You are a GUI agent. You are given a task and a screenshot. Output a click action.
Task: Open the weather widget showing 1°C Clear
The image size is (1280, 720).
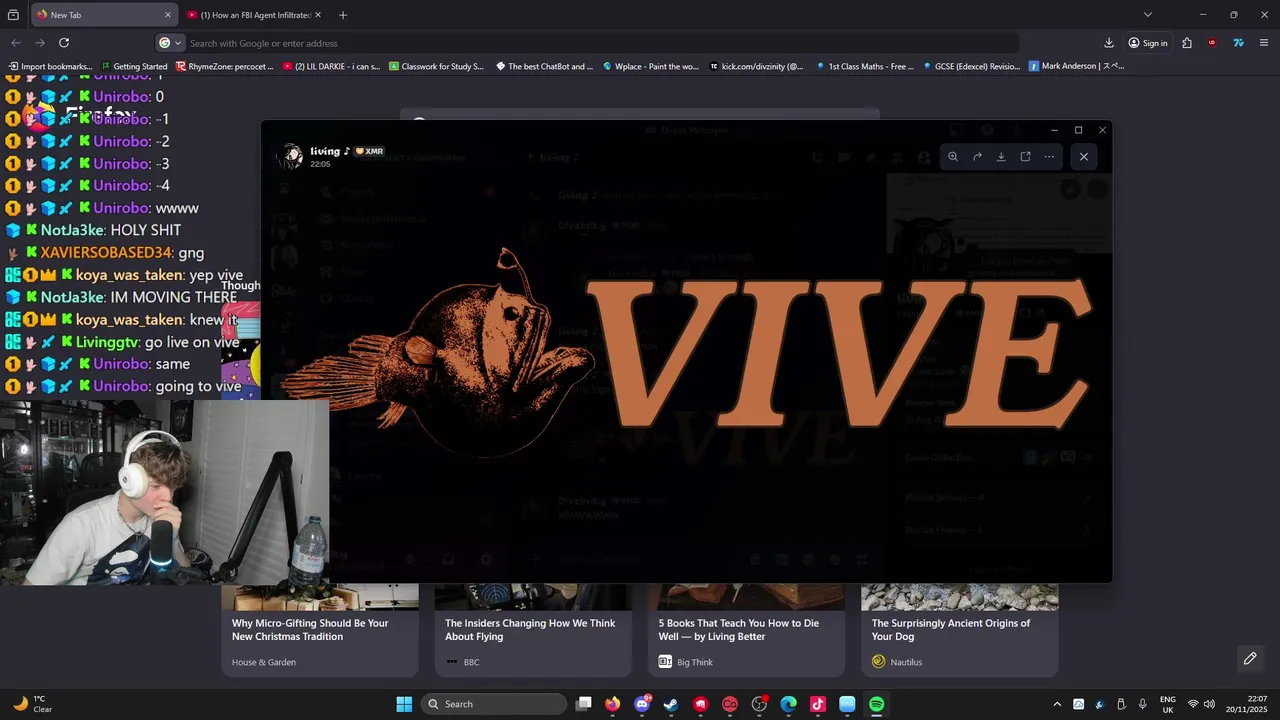(32, 704)
